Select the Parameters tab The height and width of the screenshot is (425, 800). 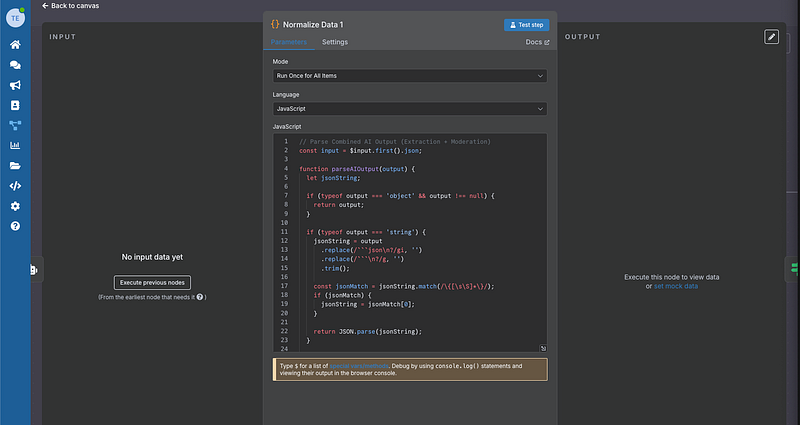click(289, 42)
